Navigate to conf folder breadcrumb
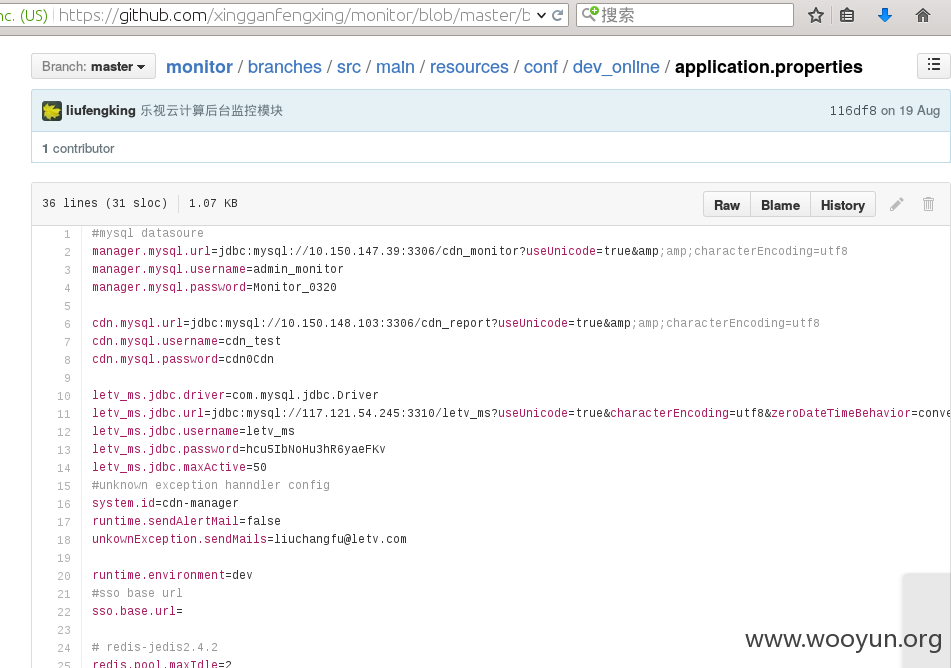This screenshot has width=951, height=668. (540, 67)
